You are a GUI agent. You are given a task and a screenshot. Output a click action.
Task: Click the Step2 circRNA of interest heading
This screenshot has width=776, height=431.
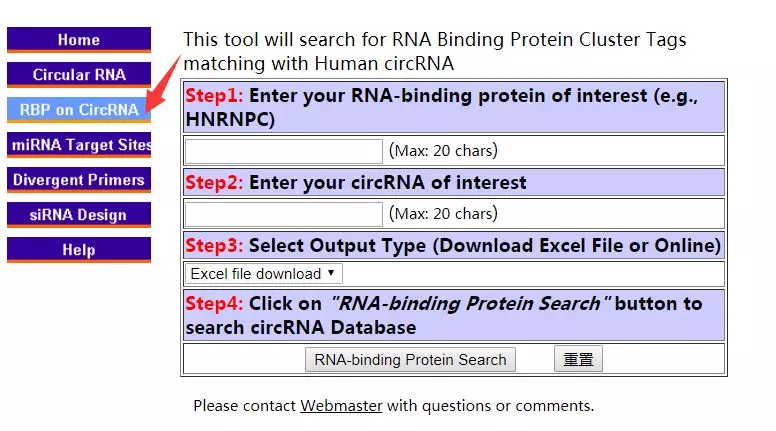click(356, 183)
